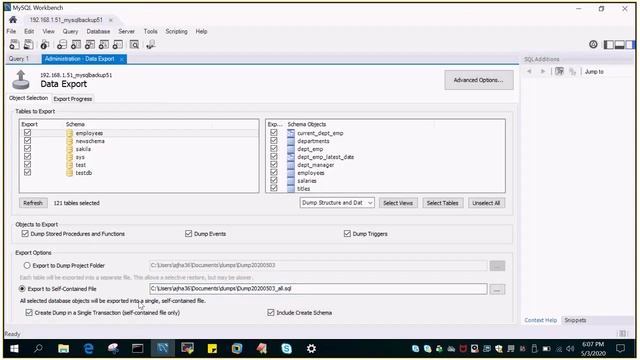Open Microsoft Edge from taskbar
The height and width of the screenshot is (360, 640).
coord(88,349)
